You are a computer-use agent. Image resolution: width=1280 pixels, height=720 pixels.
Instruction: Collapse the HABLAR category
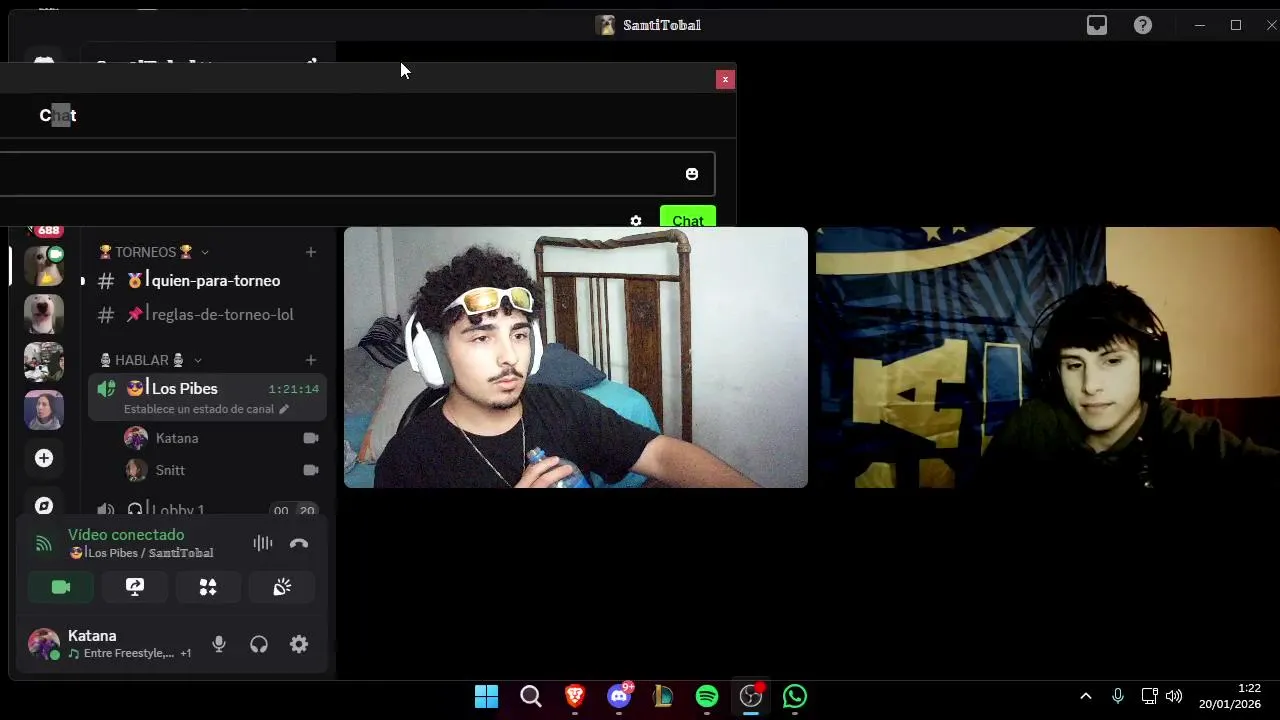150,360
